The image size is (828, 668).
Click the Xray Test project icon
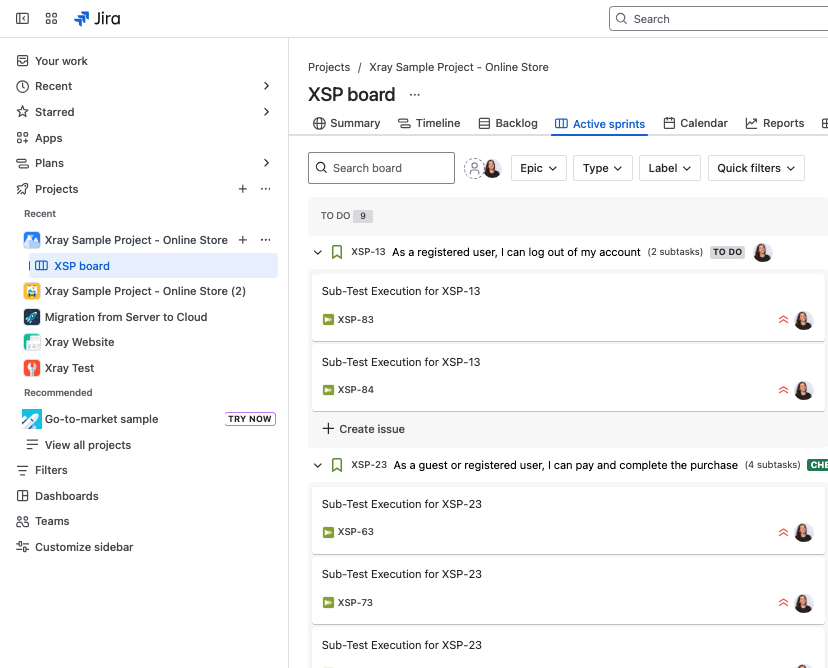pyautogui.click(x=32, y=368)
